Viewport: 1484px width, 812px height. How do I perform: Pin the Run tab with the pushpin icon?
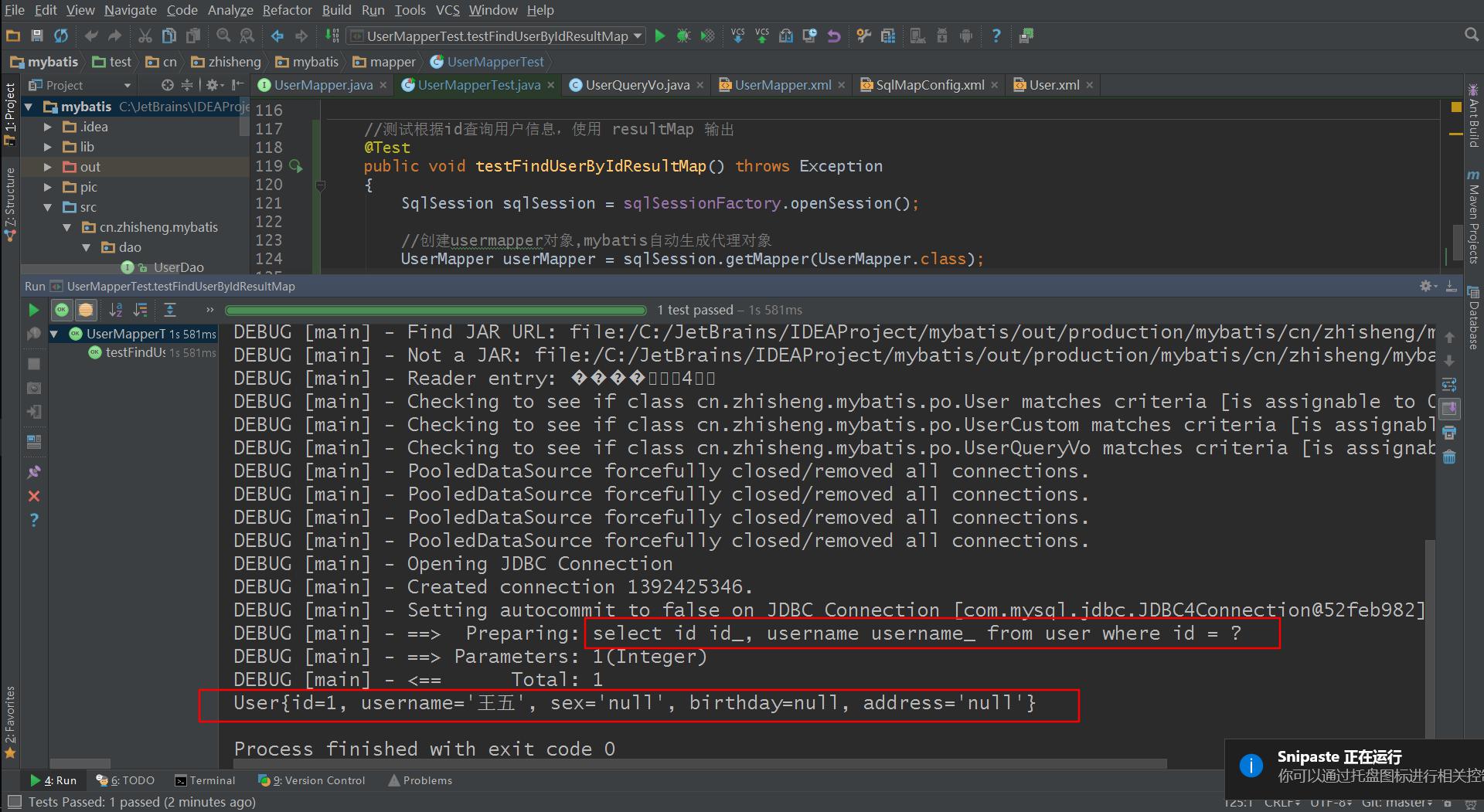pos(34,471)
